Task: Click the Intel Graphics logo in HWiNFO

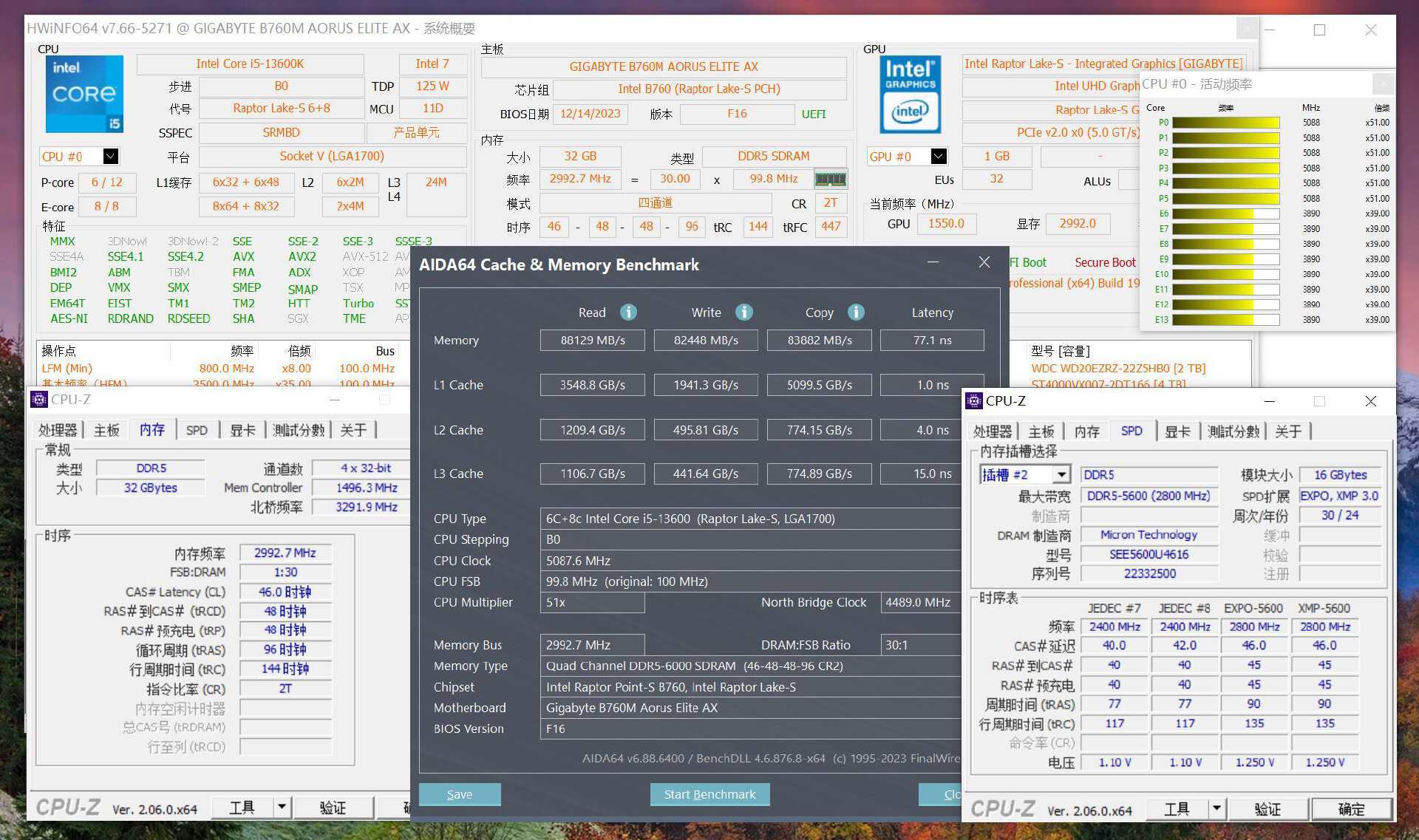Action: 910,95
